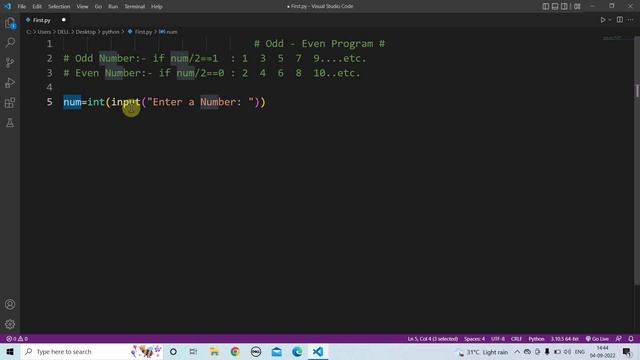Click the num symbol breadcrumb
The width and height of the screenshot is (640, 360).
coord(169,32)
